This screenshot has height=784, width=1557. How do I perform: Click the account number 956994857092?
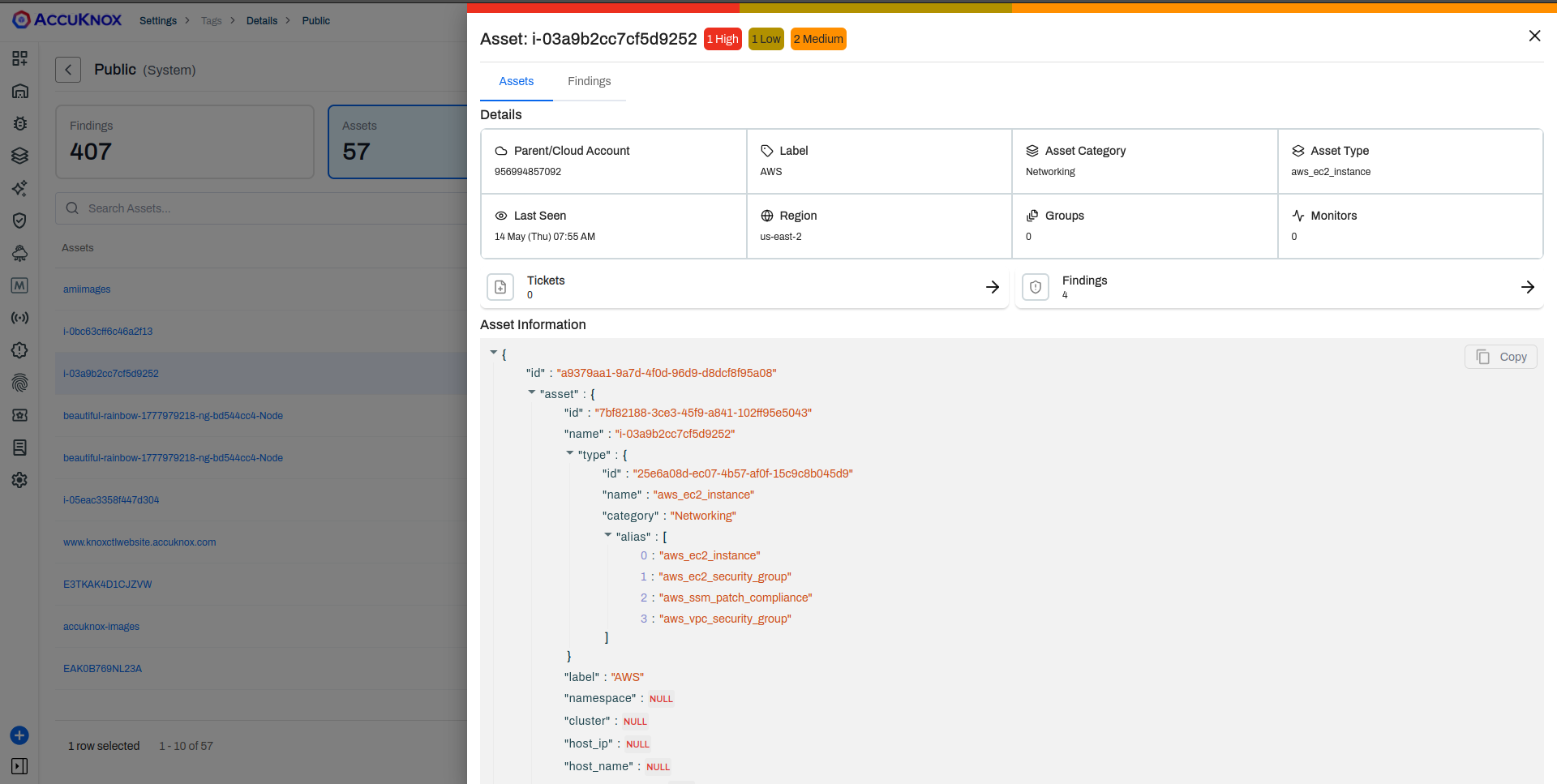(x=528, y=172)
